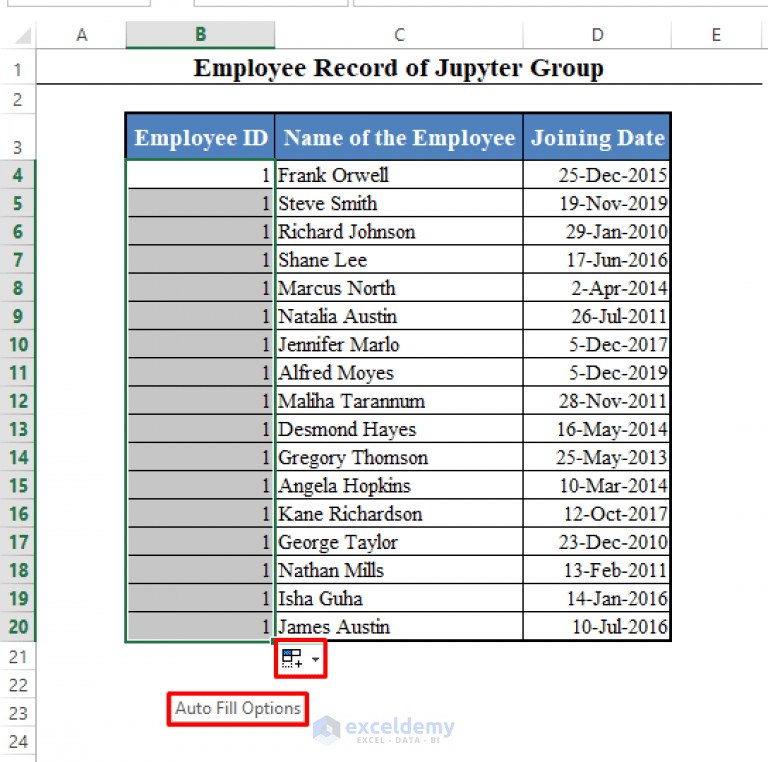Image resolution: width=768 pixels, height=762 pixels.
Task: Select cell containing 'Kane Richardson'
Action: [399, 514]
